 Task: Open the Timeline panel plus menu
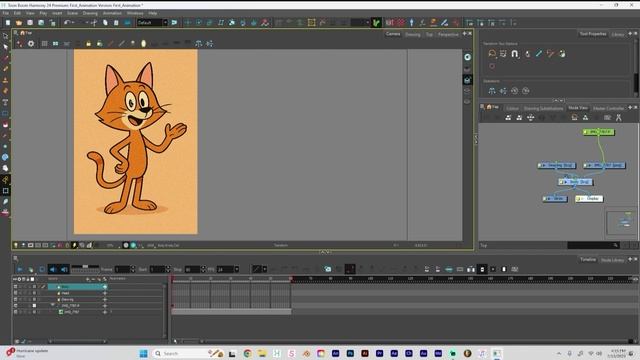630,259
